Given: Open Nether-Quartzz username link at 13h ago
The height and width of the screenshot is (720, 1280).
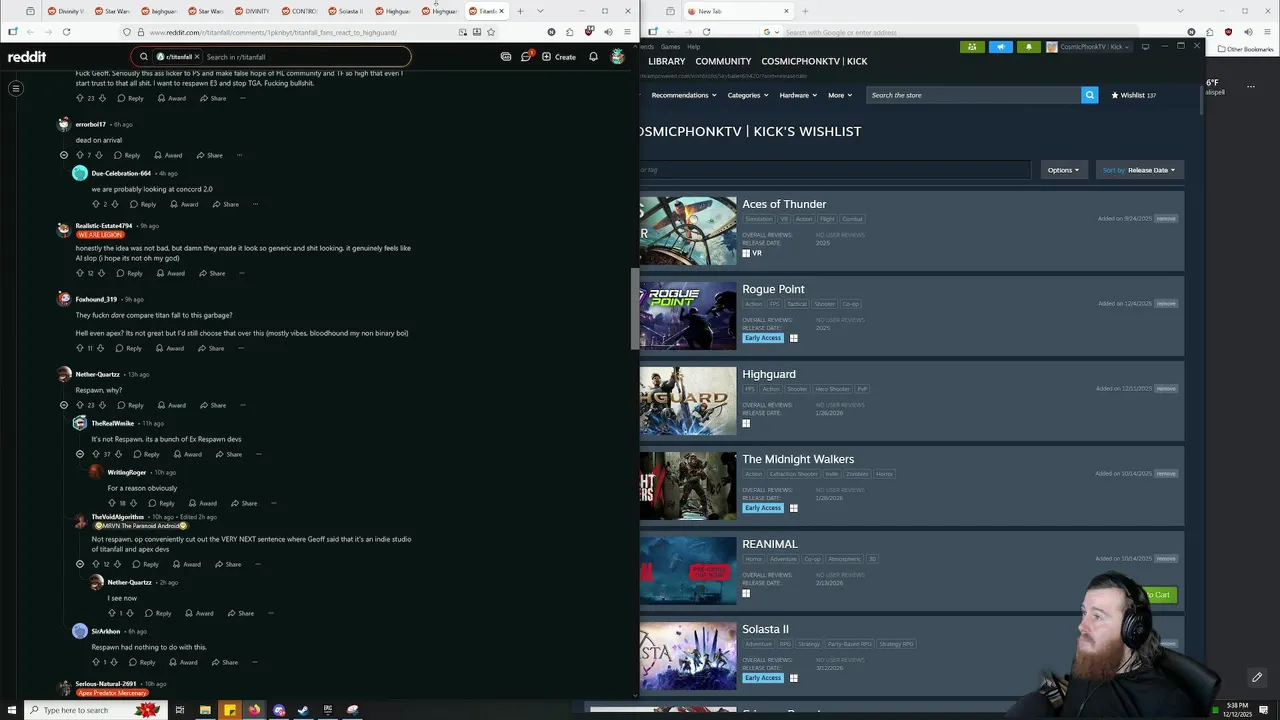Looking at the screenshot, I should 98,374.
